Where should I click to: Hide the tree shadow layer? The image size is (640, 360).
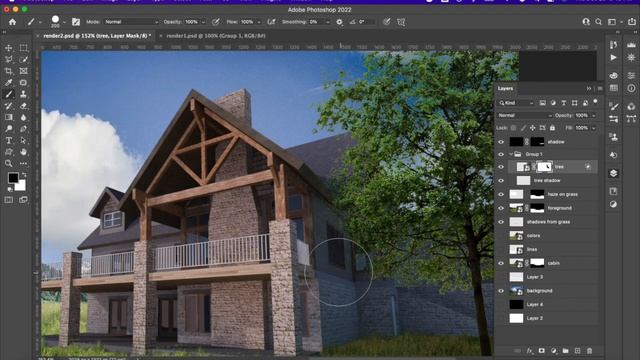501,181
